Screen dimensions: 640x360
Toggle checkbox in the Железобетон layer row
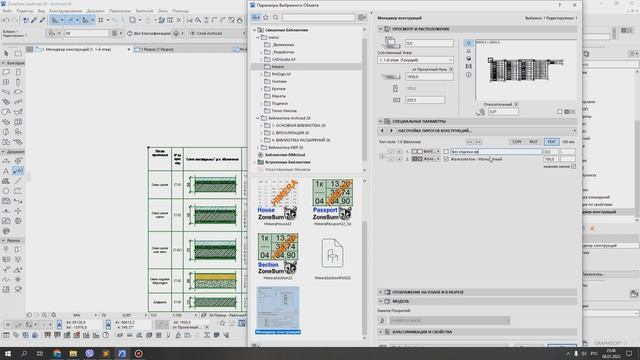446,159
